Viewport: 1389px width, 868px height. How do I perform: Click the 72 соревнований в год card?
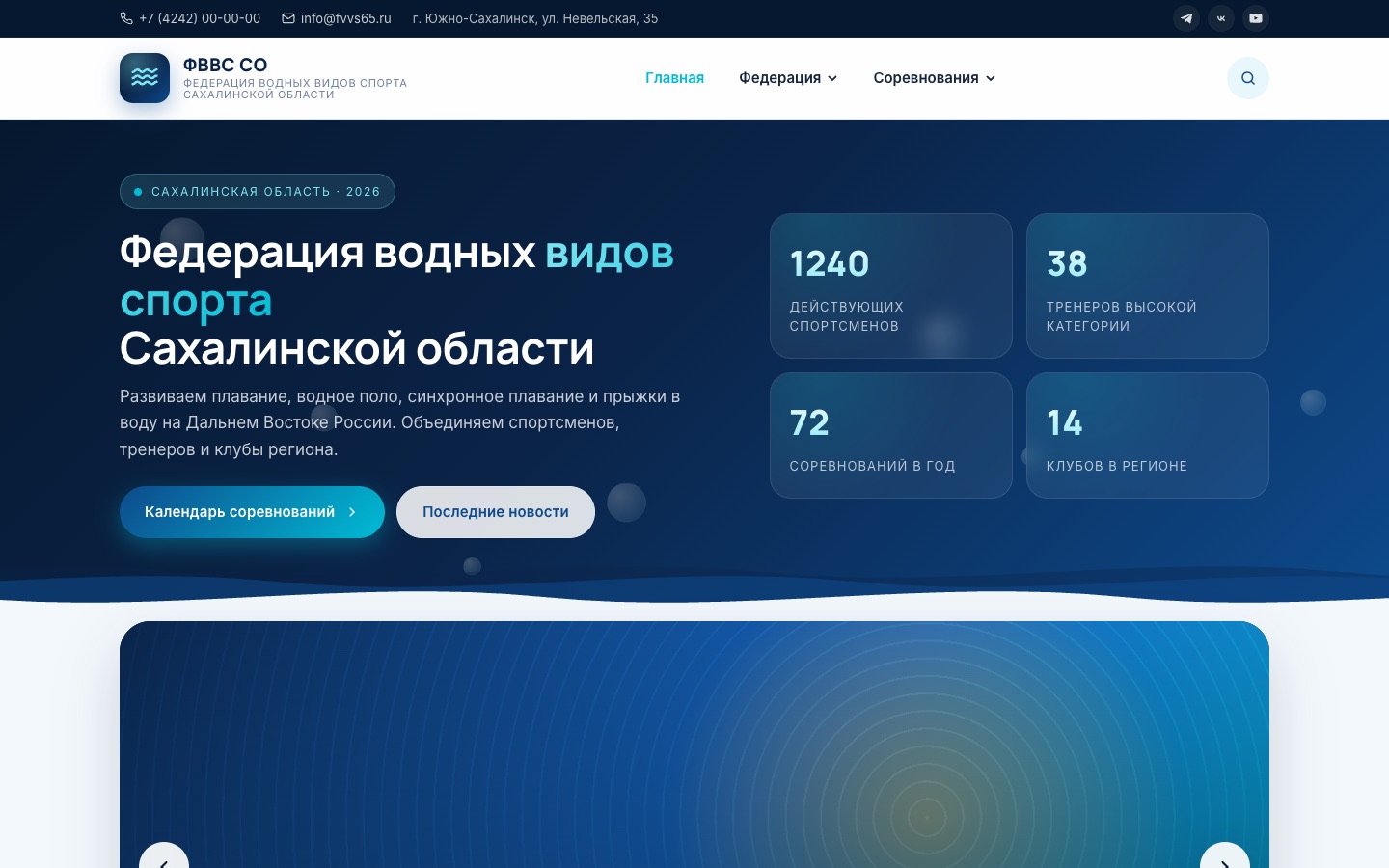(x=891, y=435)
